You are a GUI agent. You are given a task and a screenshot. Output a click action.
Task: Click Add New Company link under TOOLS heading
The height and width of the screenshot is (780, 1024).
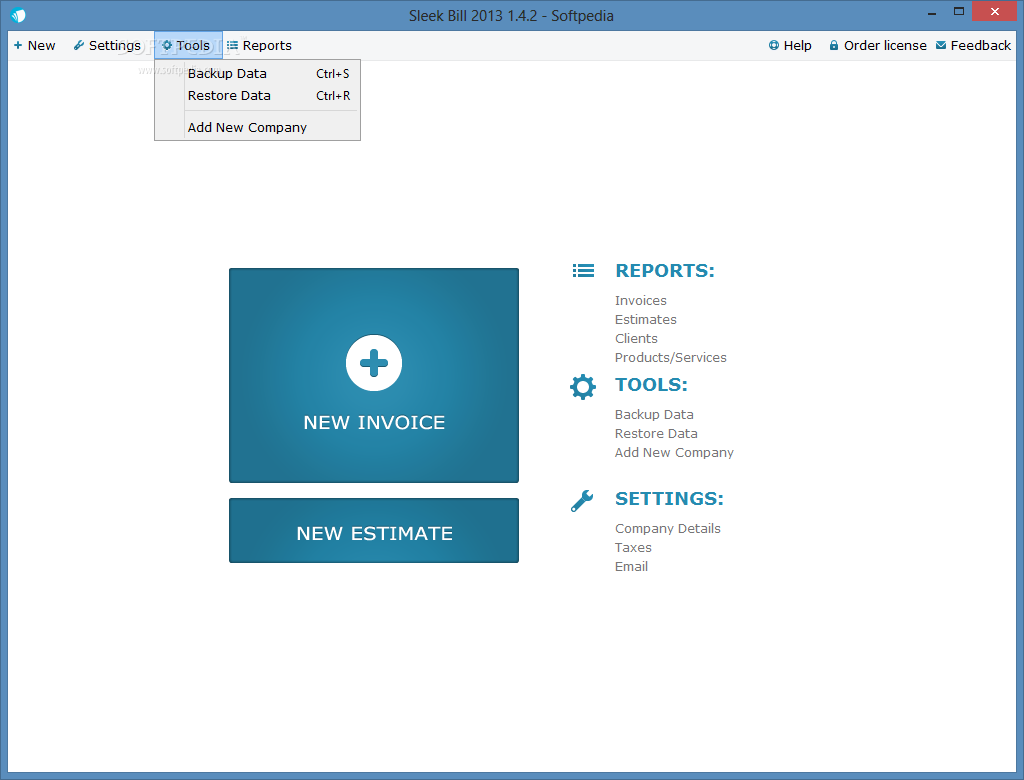(x=674, y=453)
